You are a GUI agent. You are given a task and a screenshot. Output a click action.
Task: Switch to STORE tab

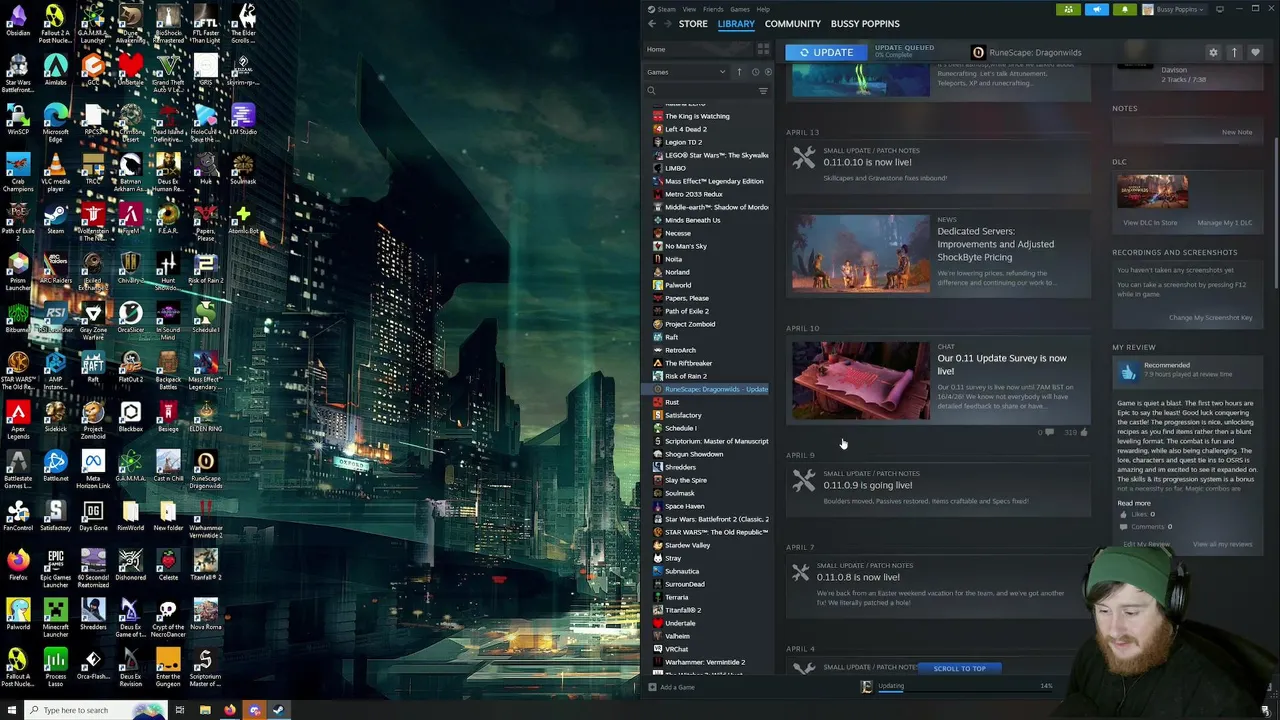tap(693, 24)
